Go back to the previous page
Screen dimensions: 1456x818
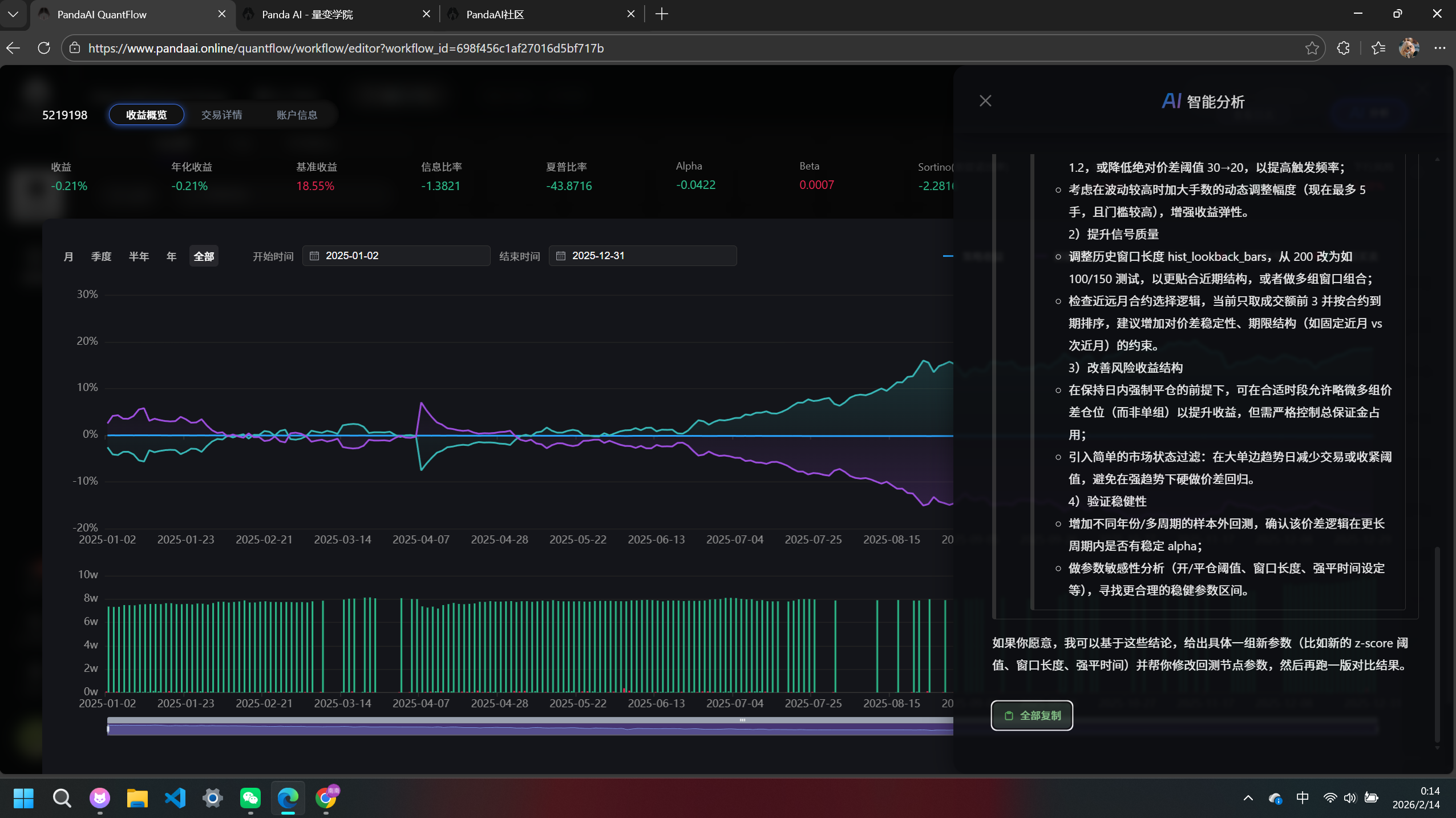point(13,48)
